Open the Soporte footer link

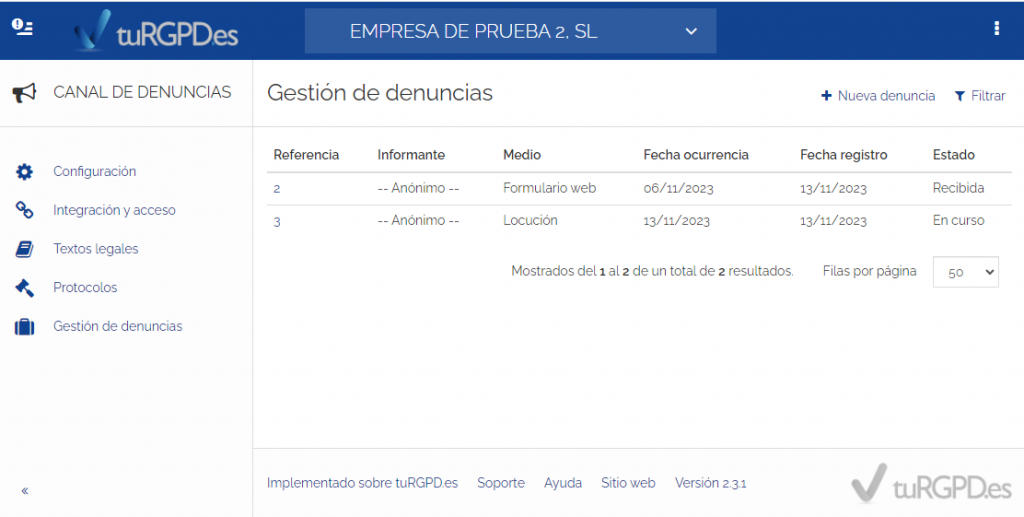pyautogui.click(x=500, y=483)
